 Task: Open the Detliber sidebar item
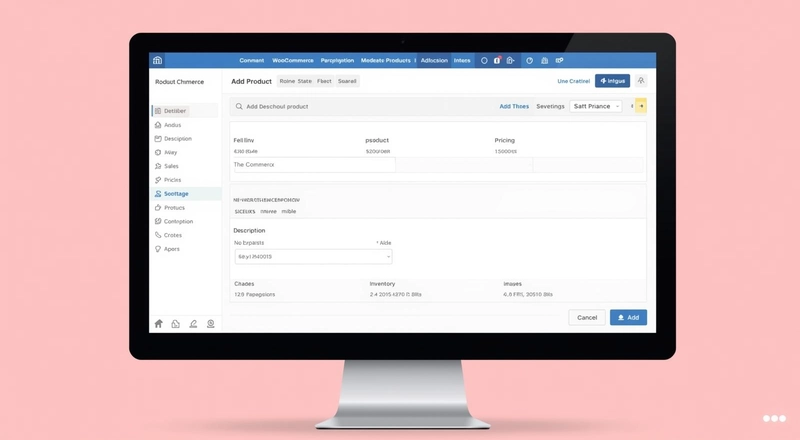coord(185,111)
